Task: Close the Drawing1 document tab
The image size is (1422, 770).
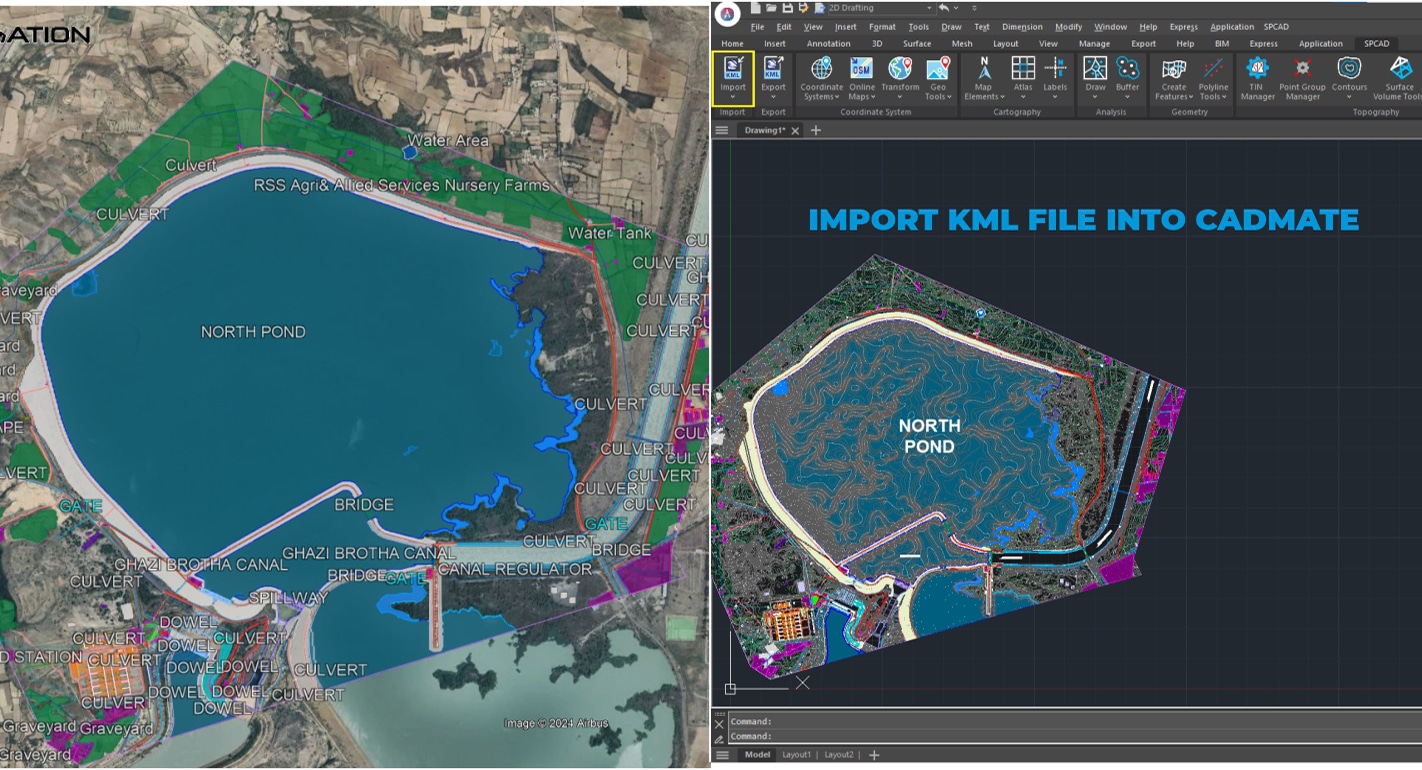Action: point(796,131)
